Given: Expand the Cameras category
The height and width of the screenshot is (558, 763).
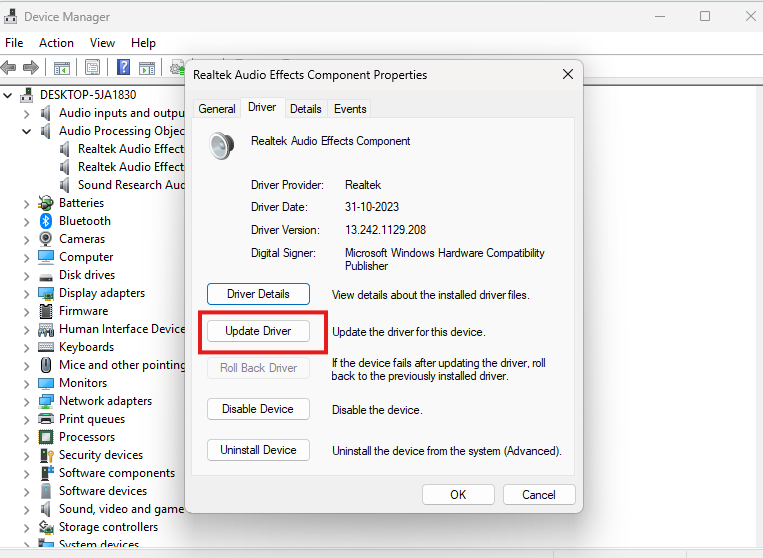Looking at the screenshot, I should tap(26, 240).
